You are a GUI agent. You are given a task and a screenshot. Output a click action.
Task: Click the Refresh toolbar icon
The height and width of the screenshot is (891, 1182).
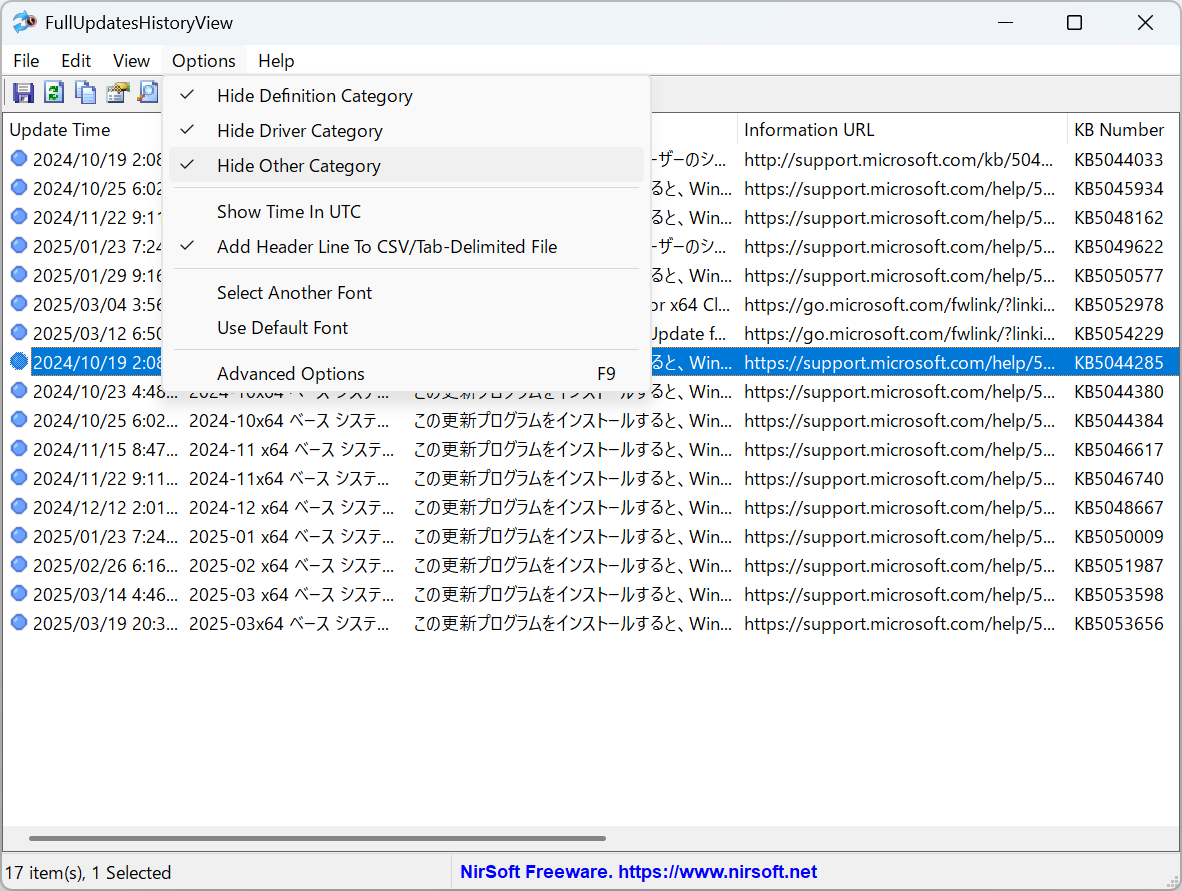click(x=54, y=93)
